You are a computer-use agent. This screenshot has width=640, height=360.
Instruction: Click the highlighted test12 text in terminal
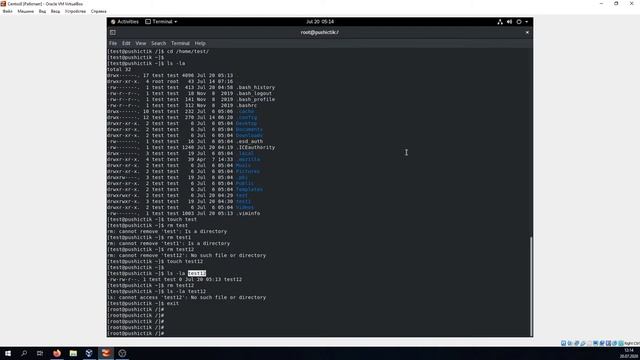197,273
